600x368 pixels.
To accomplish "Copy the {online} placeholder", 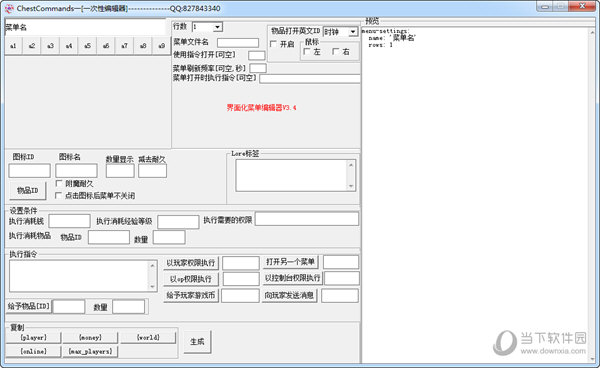I will (33, 351).
